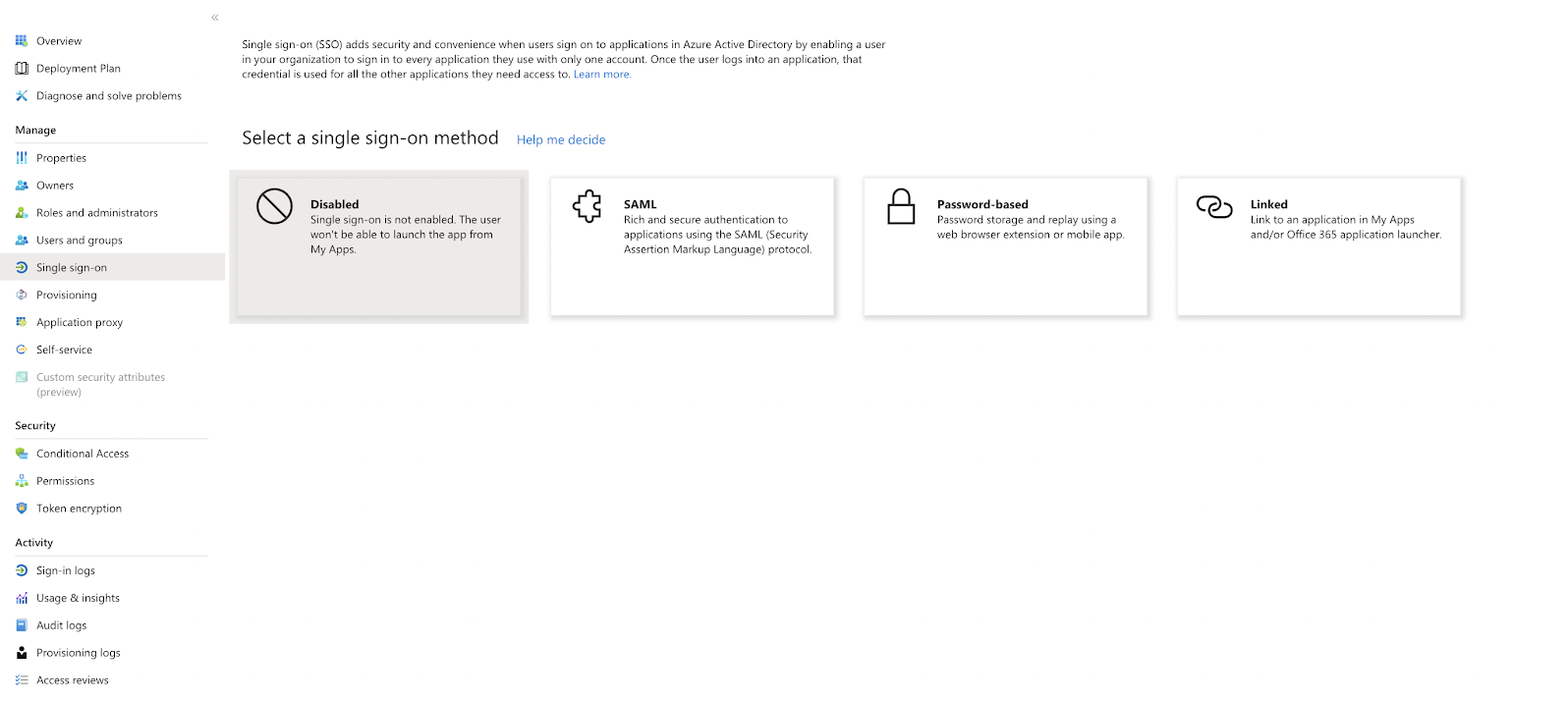Open Roles and administrators icon
Image resolution: width=1568 pixels, height=701 pixels.
(x=22, y=213)
